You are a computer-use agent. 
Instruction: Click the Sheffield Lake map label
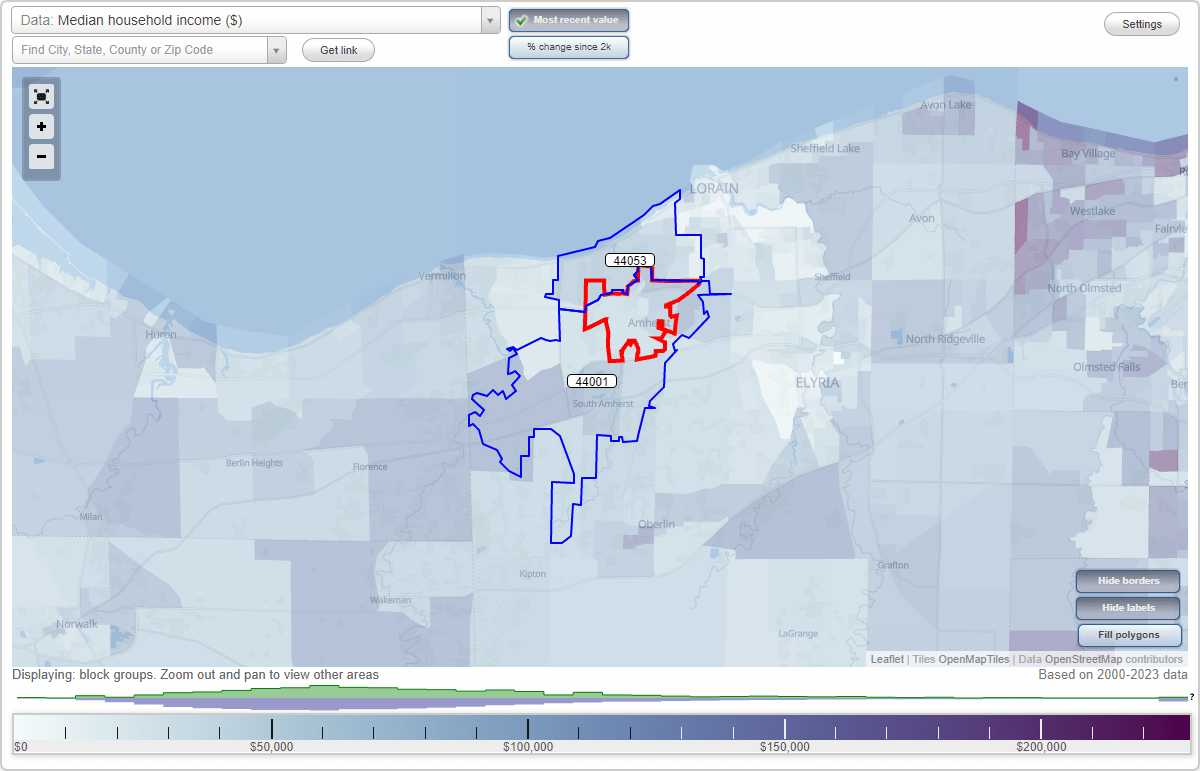tap(825, 148)
